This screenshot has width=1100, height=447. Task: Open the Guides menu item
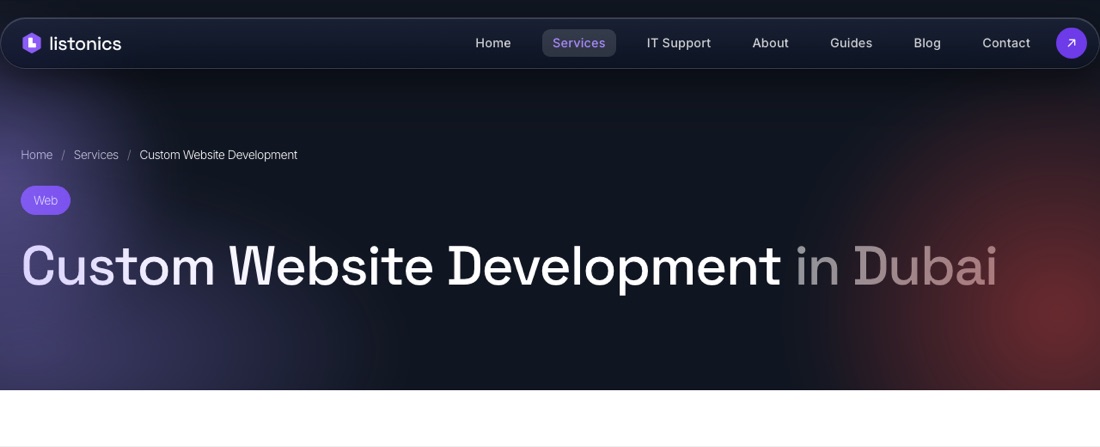(x=851, y=44)
